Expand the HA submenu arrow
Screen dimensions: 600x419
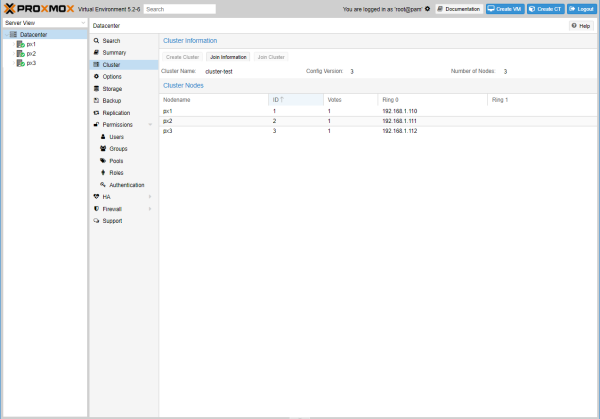(150, 197)
